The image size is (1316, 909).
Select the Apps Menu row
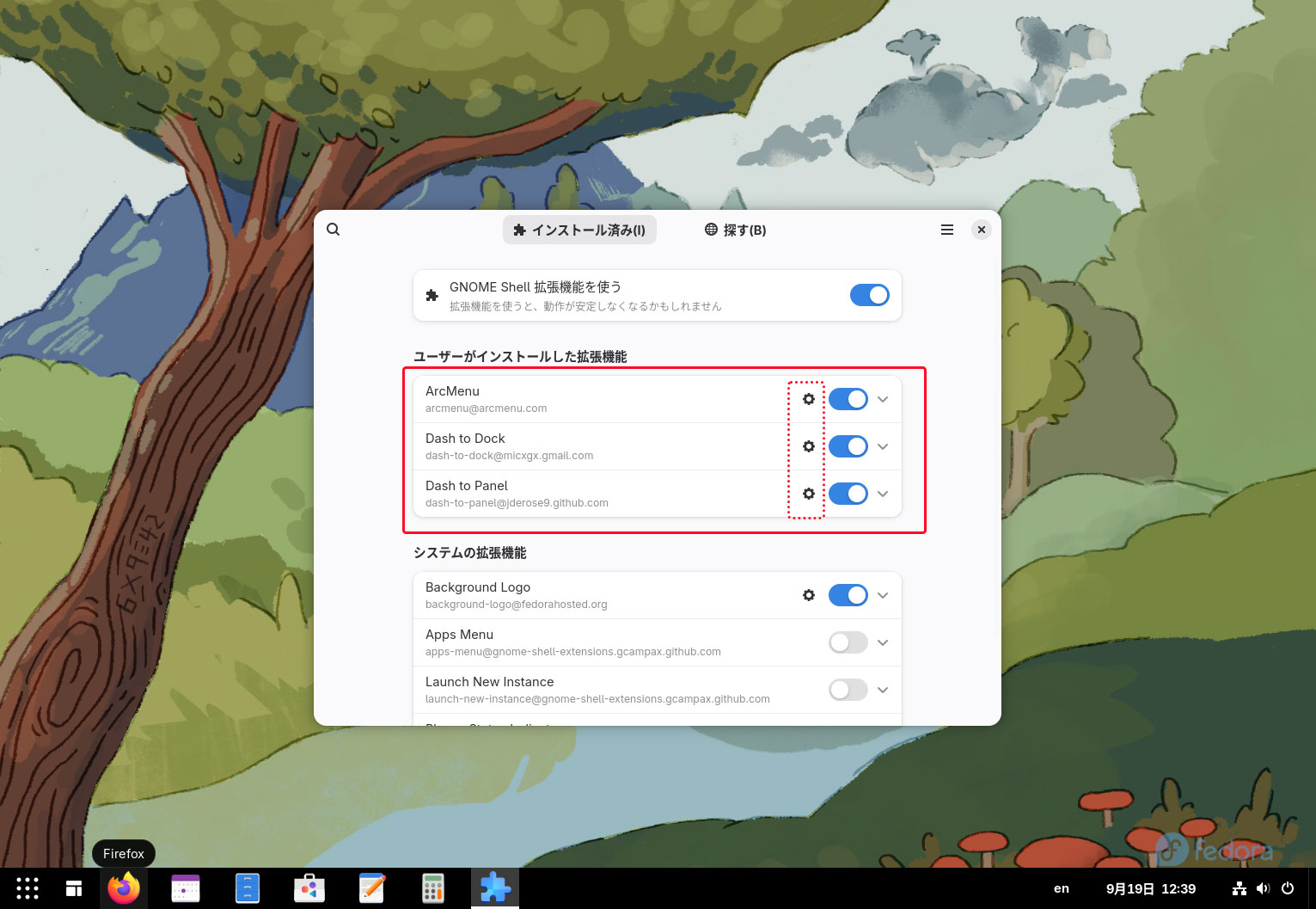pos(658,642)
